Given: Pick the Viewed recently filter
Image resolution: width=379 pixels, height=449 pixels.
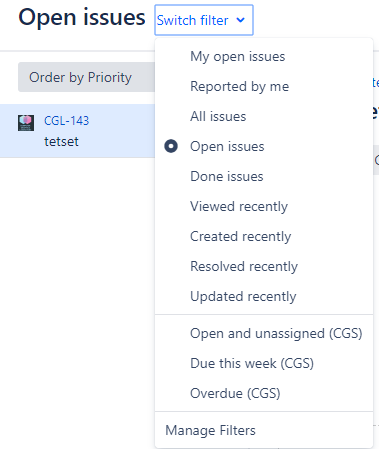Looking at the screenshot, I should (264, 206).
